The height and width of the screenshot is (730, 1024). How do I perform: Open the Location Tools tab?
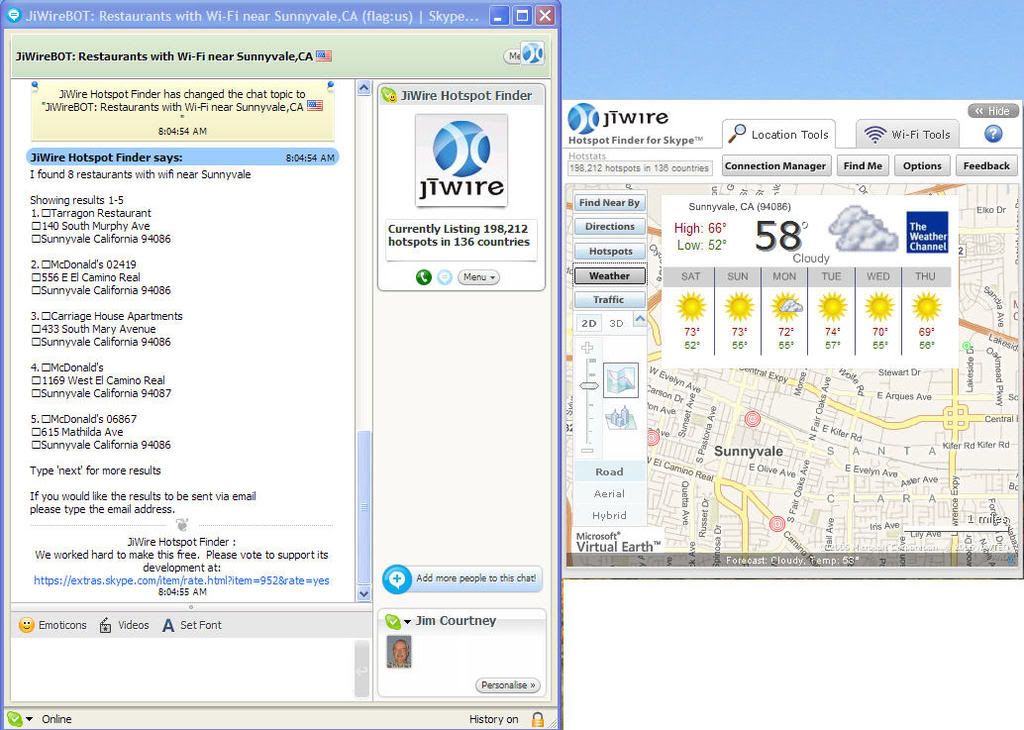click(779, 135)
